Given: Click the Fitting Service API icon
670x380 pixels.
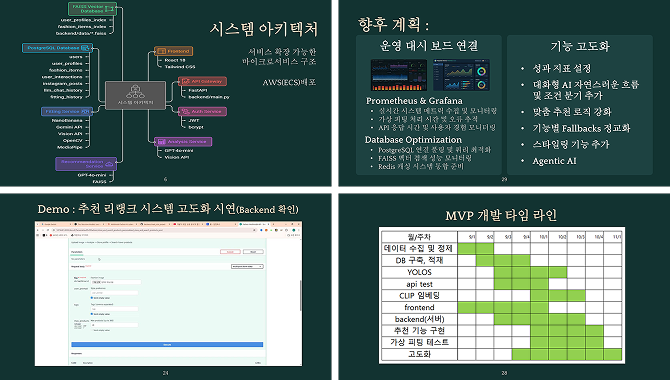Looking at the screenshot, I should click(85, 111).
